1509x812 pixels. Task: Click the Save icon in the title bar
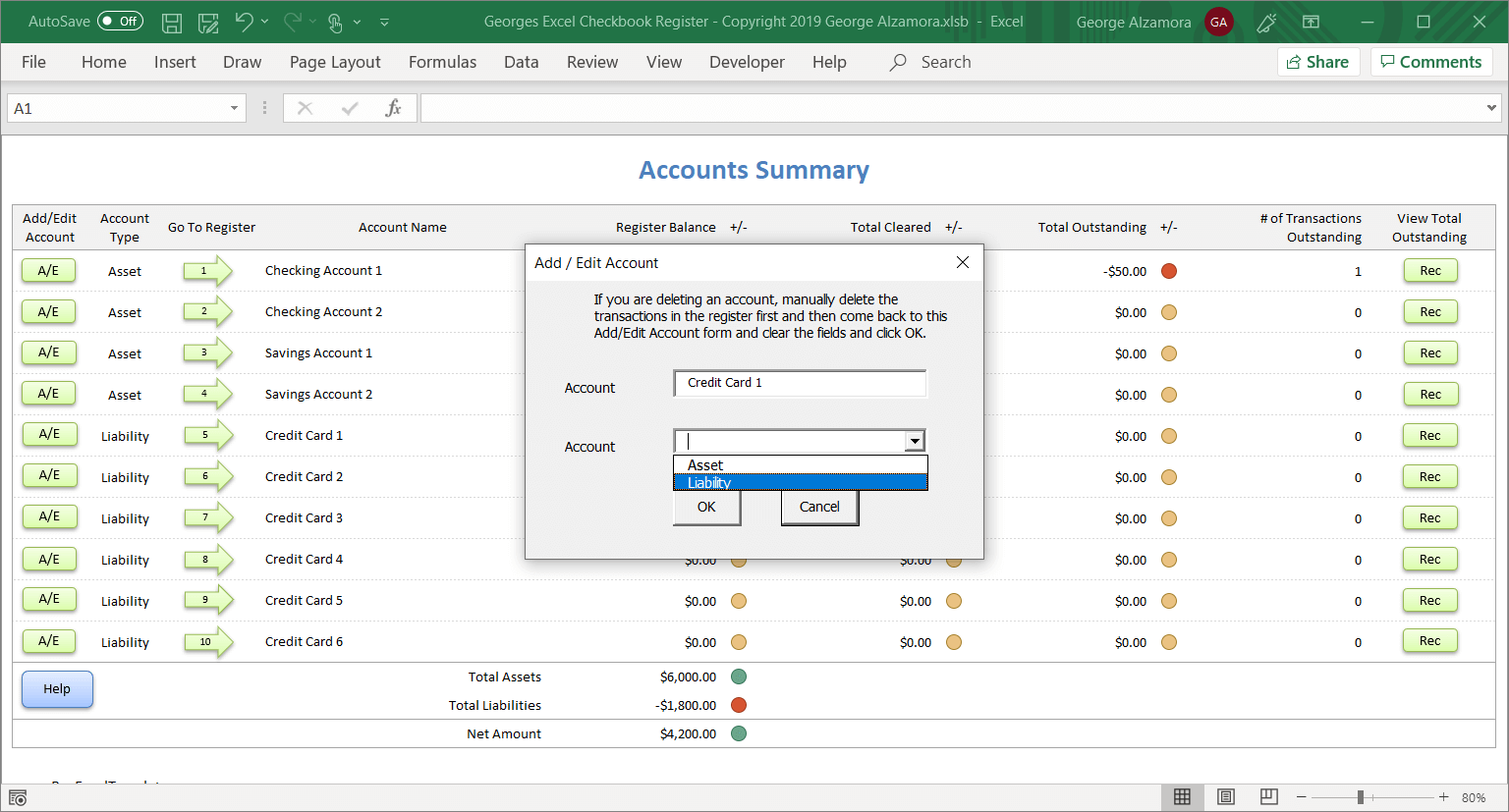pos(172,22)
